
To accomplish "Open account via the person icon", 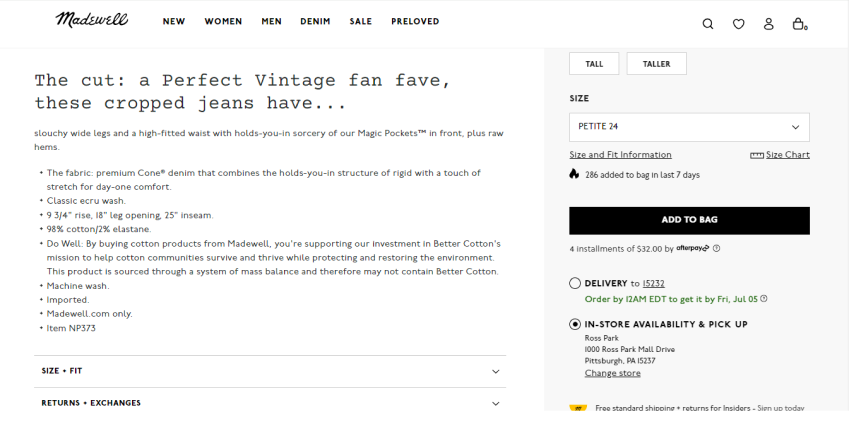I will pyautogui.click(x=768, y=24).
